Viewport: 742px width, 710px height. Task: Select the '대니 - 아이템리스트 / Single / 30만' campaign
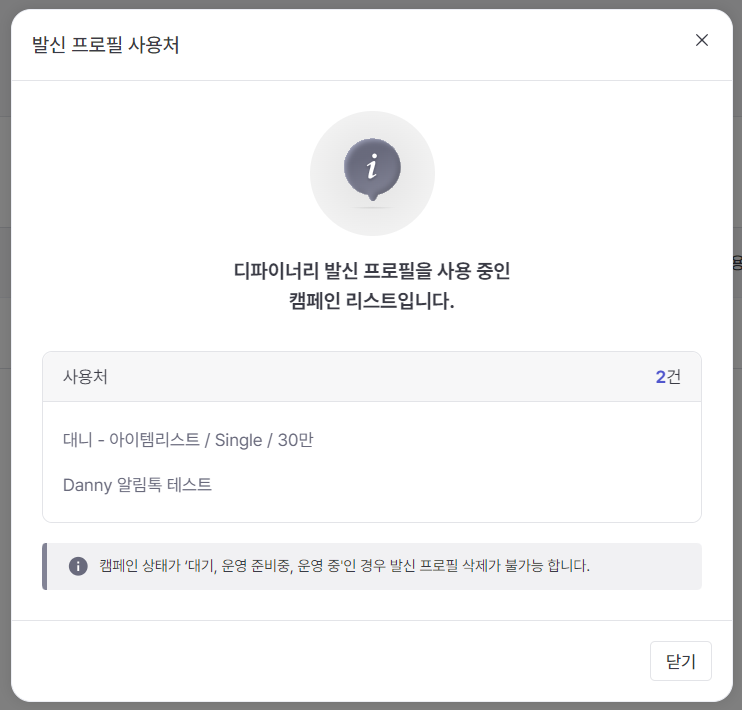pyautogui.click(x=188, y=439)
